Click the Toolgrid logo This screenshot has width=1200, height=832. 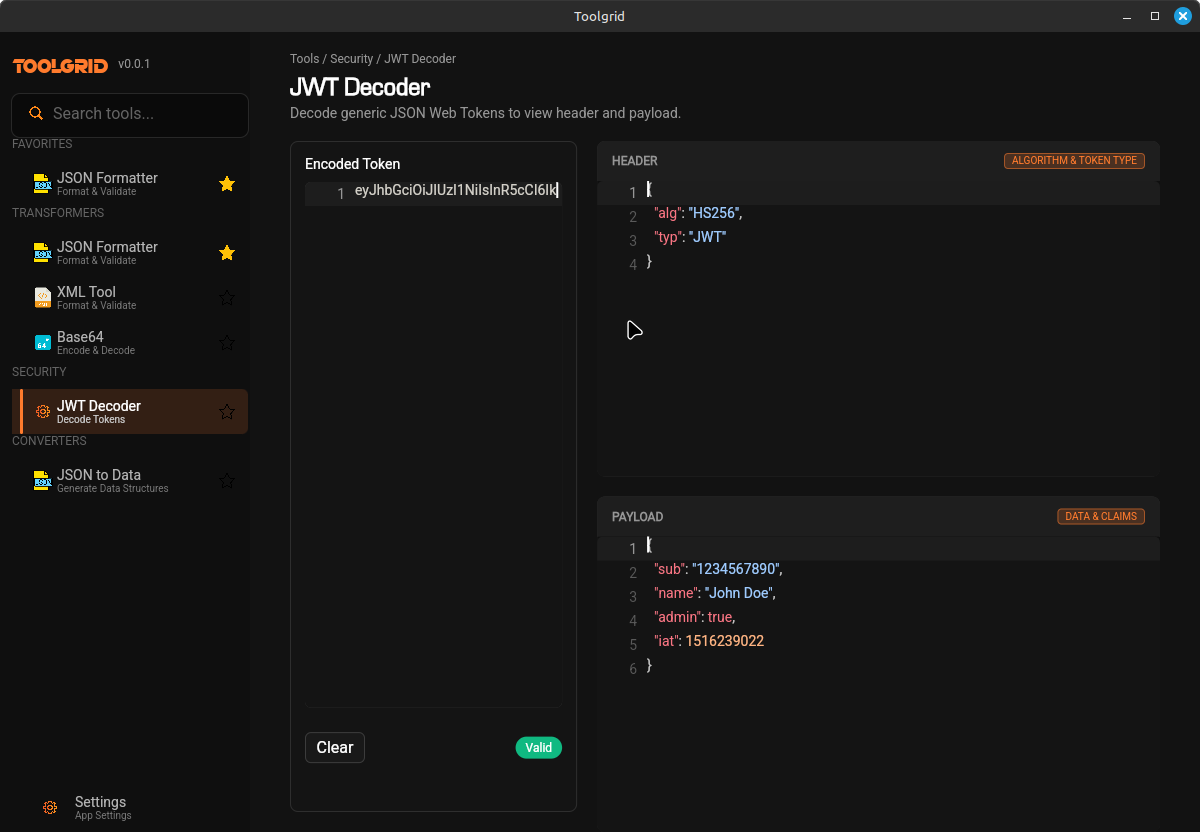click(x=58, y=65)
